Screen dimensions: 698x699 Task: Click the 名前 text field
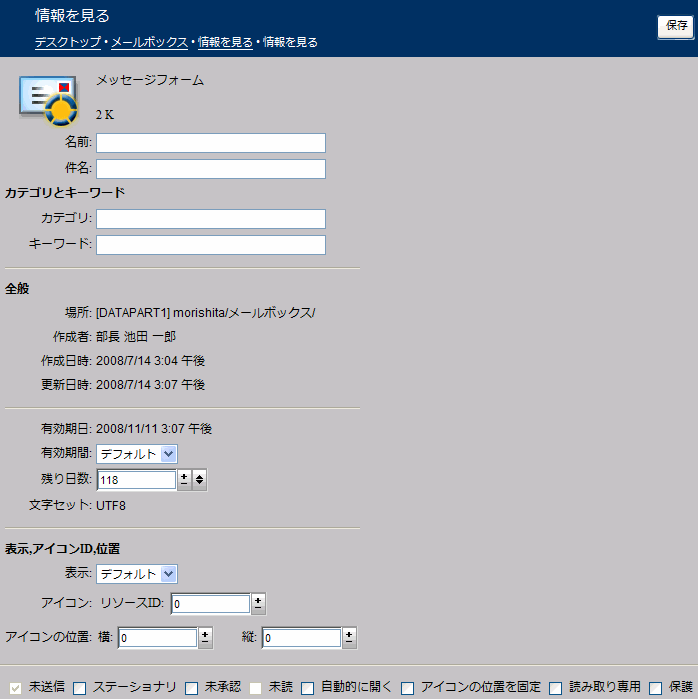211,143
